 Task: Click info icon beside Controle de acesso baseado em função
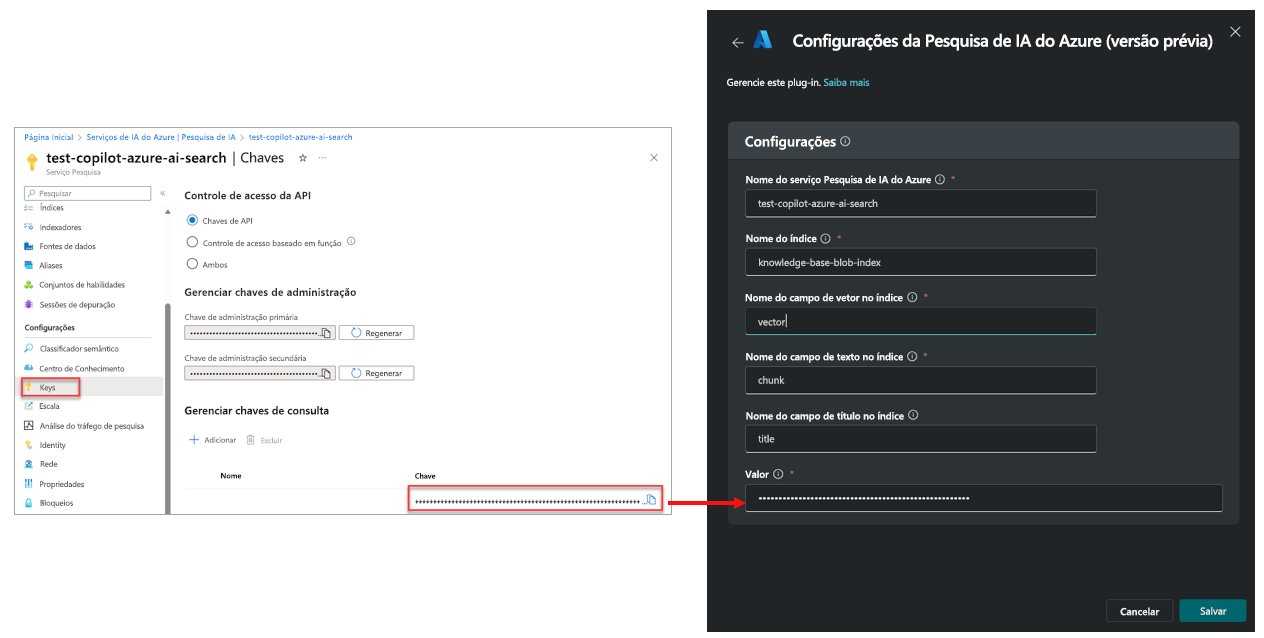pos(351,241)
